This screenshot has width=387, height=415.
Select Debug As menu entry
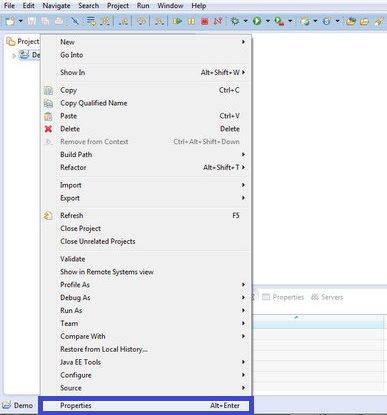coord(146,298)
